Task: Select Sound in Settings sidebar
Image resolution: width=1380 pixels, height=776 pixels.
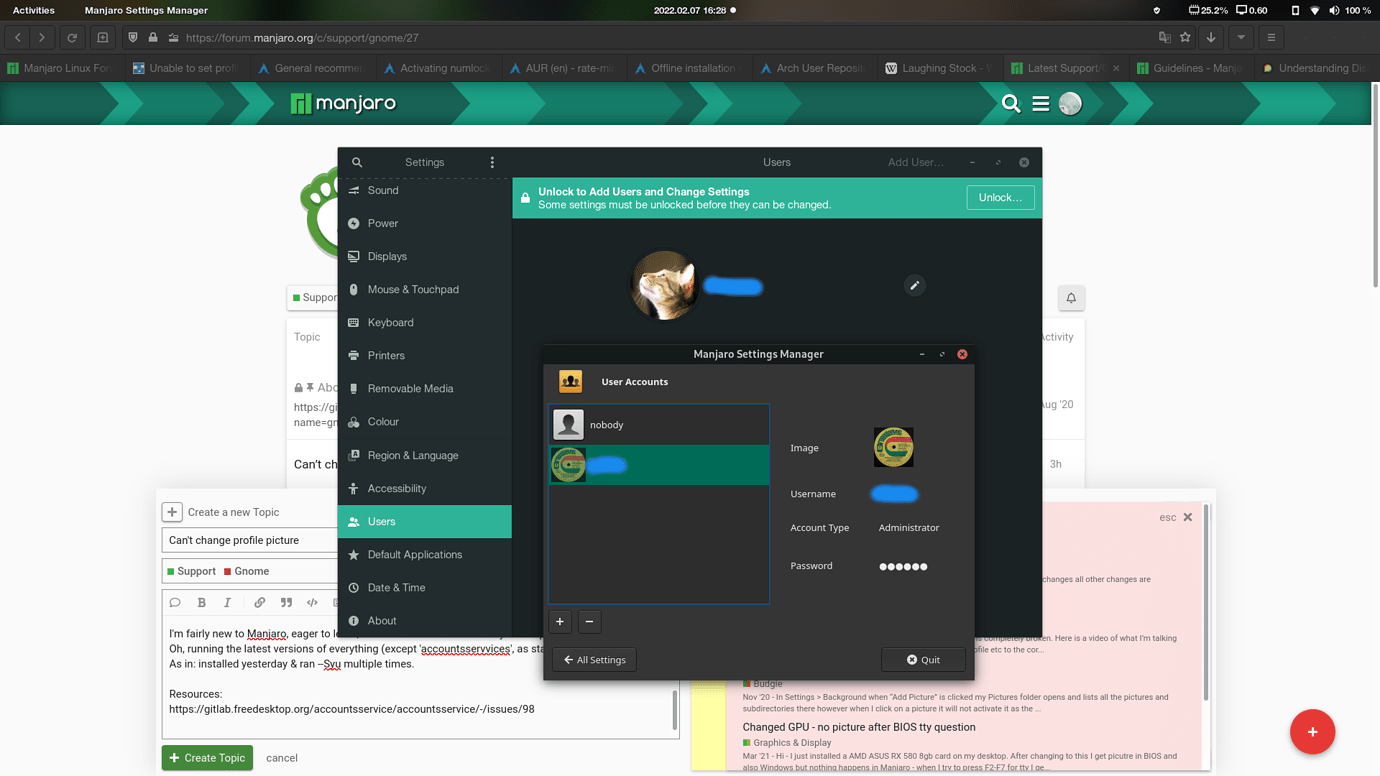Action: click(425, 190)
